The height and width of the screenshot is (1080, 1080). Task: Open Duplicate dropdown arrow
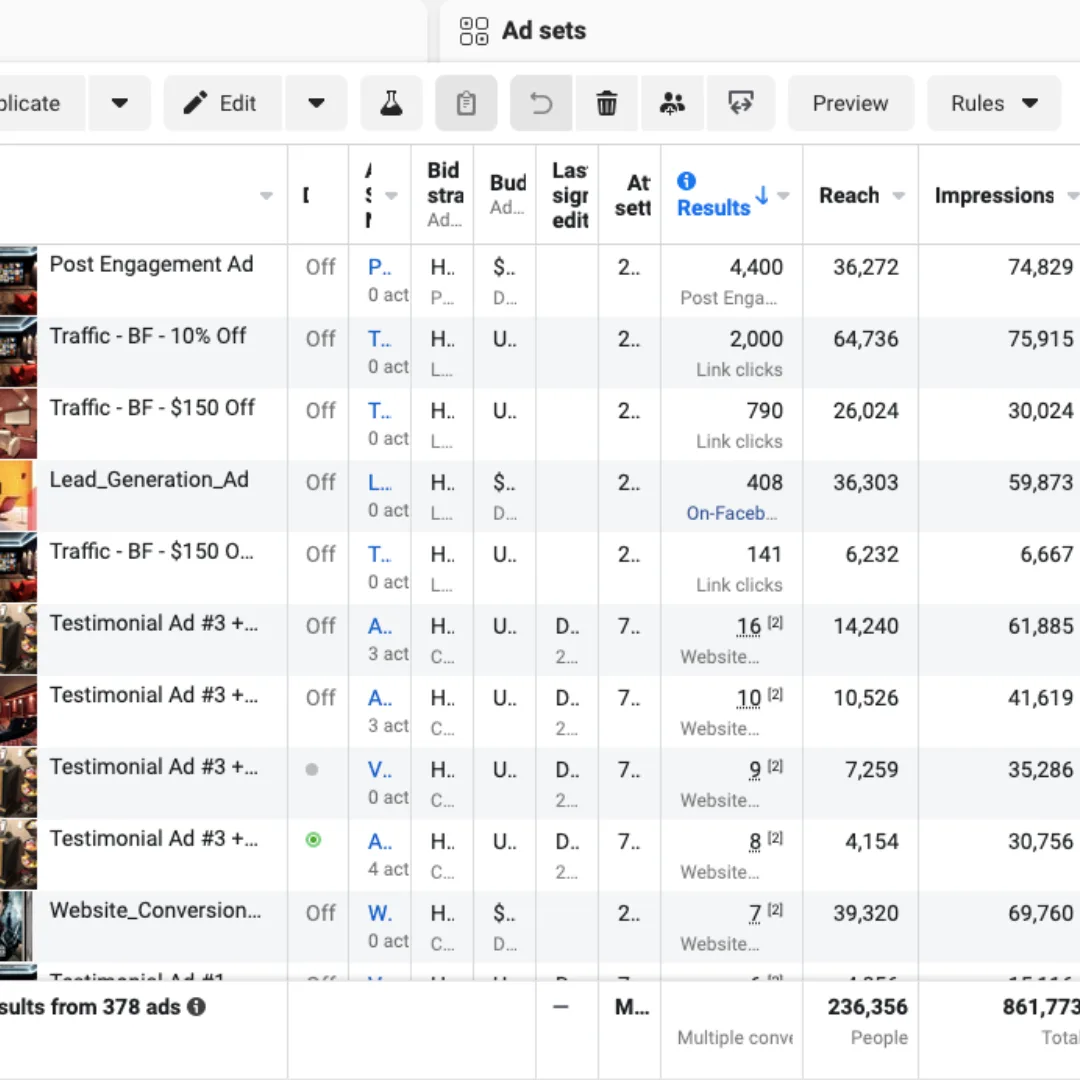click(119, 103)
